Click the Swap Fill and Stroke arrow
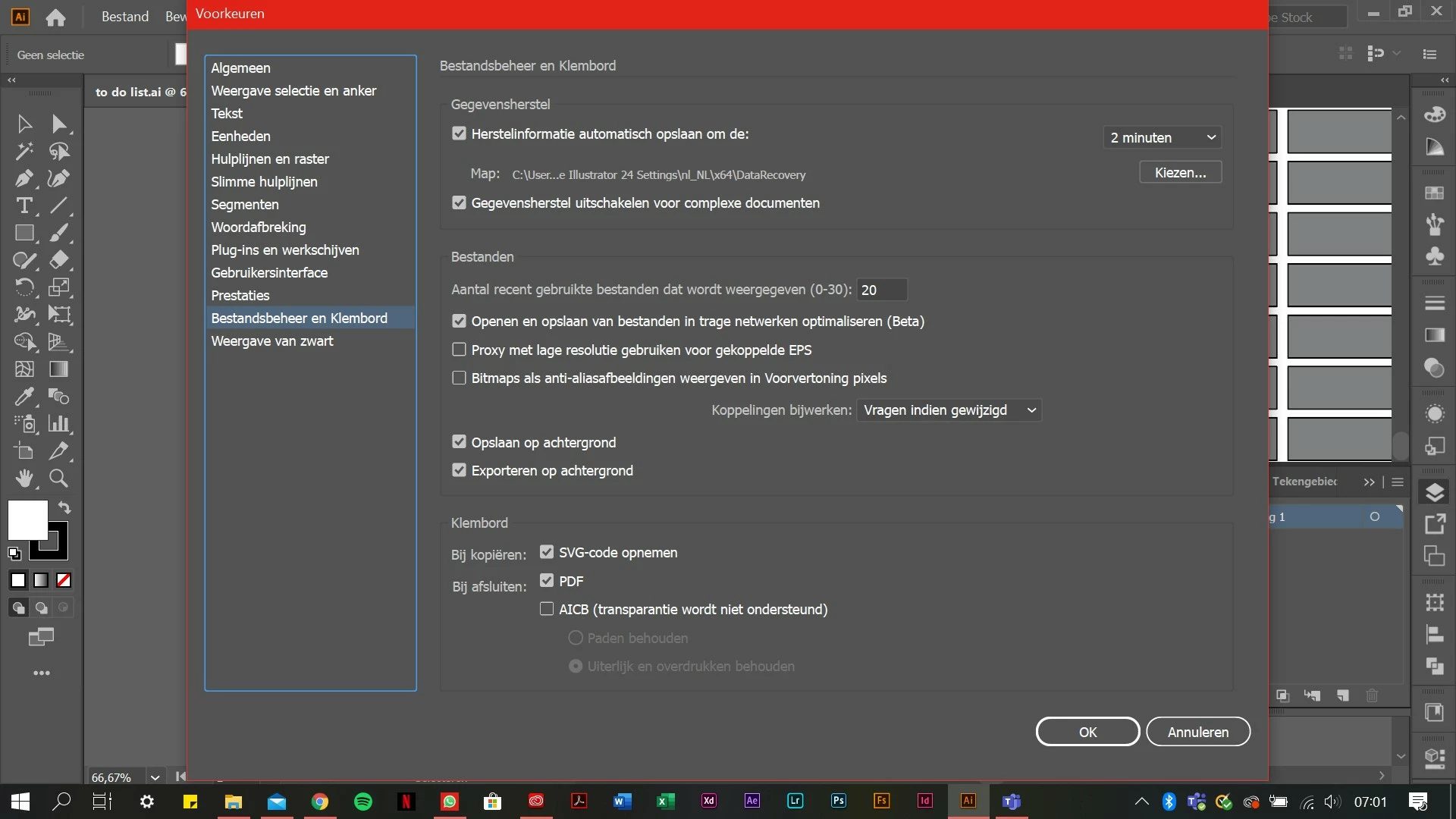Screen dimensions: 1456x819 click(x=64, y=507)
